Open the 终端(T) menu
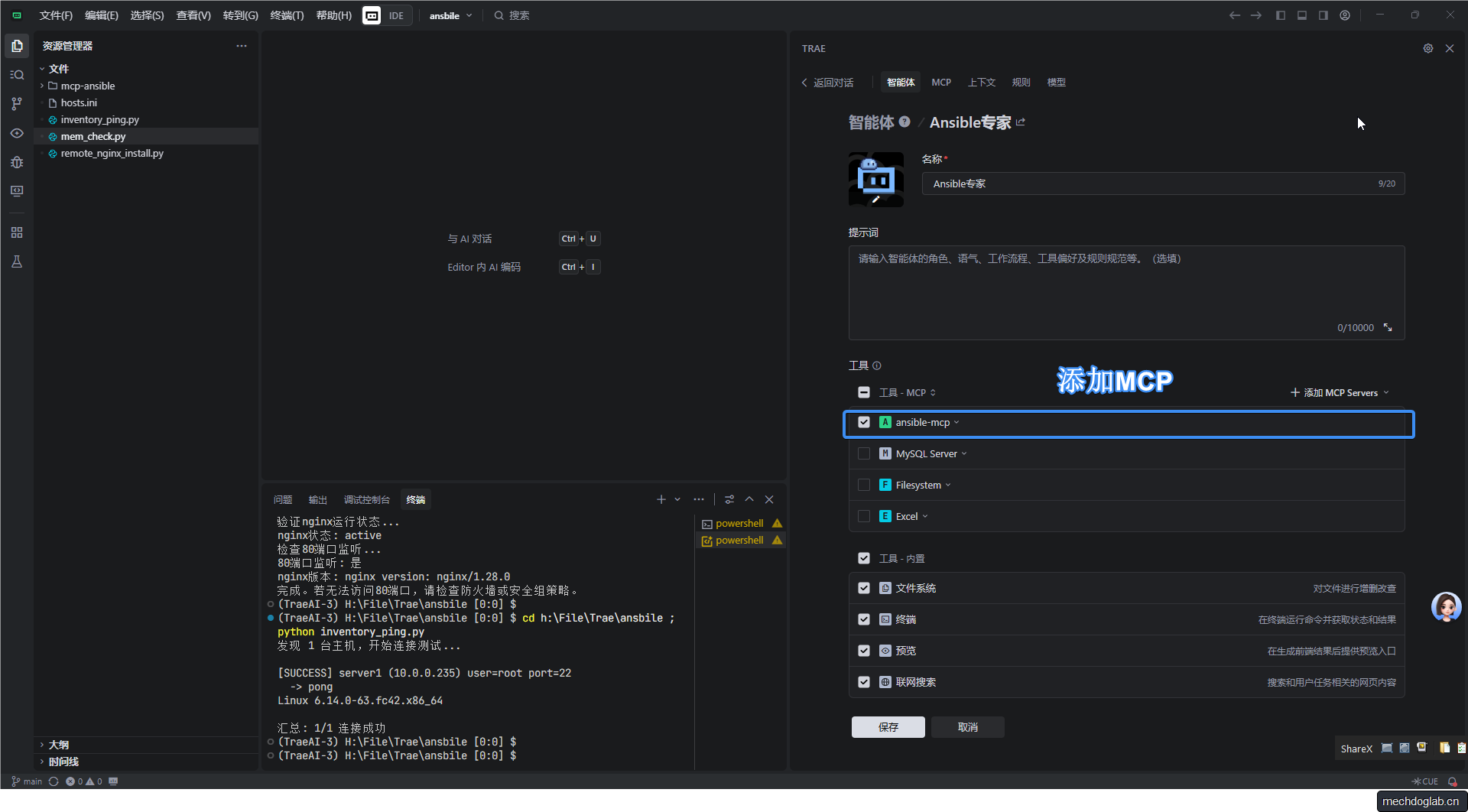The image size is (1468, 812). (287, 15)
